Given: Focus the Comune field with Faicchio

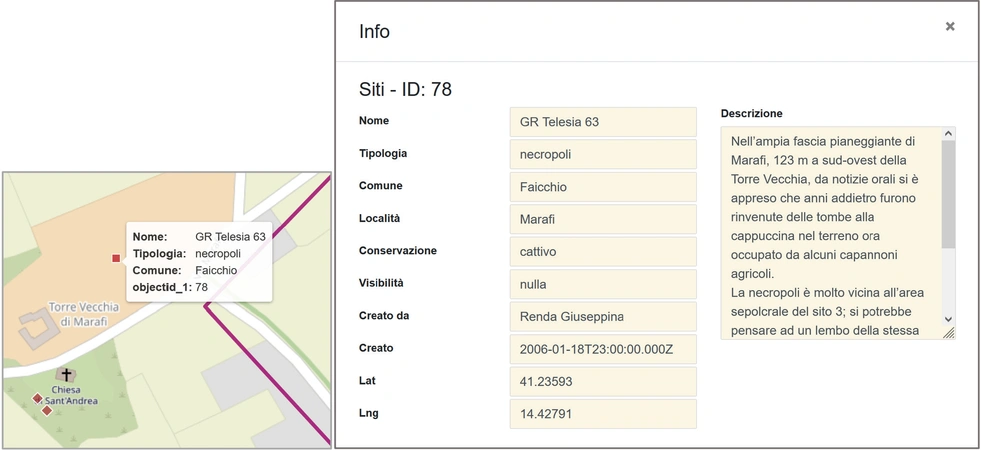Looking at the screenshot, I should pyautogui.click(x=602, y=187).
